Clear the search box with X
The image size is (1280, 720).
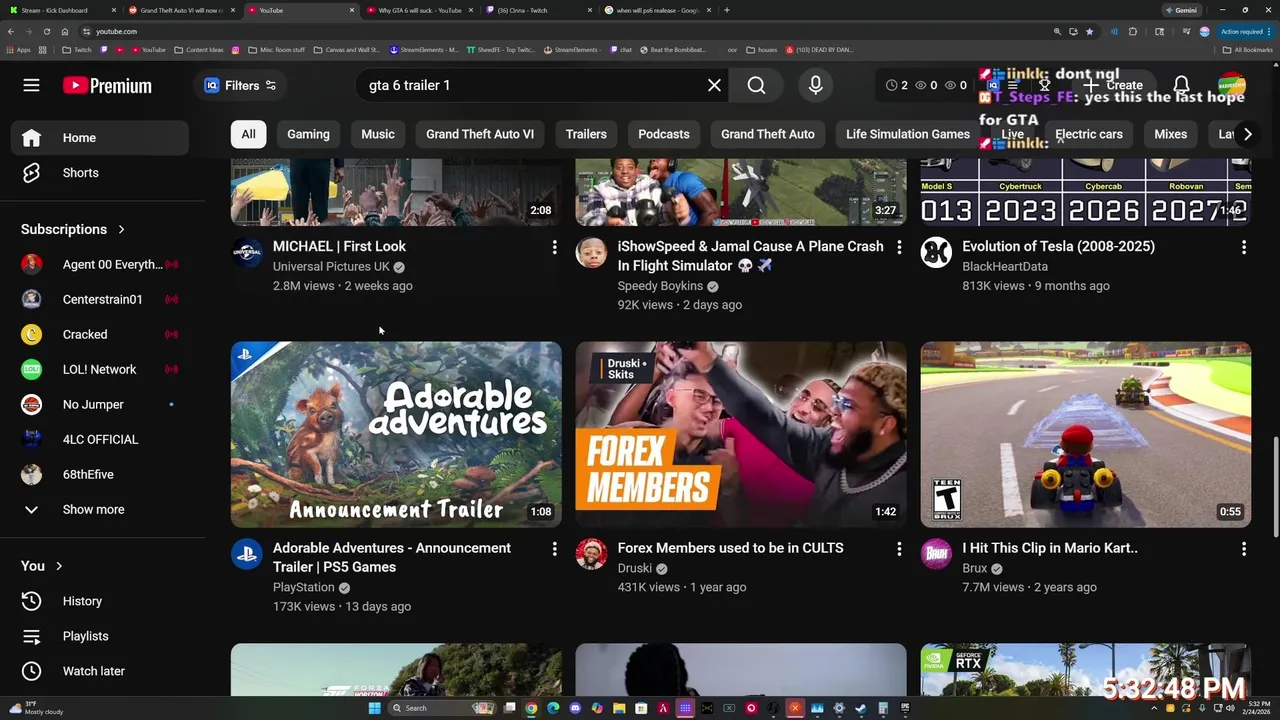[x=714, y=85]
